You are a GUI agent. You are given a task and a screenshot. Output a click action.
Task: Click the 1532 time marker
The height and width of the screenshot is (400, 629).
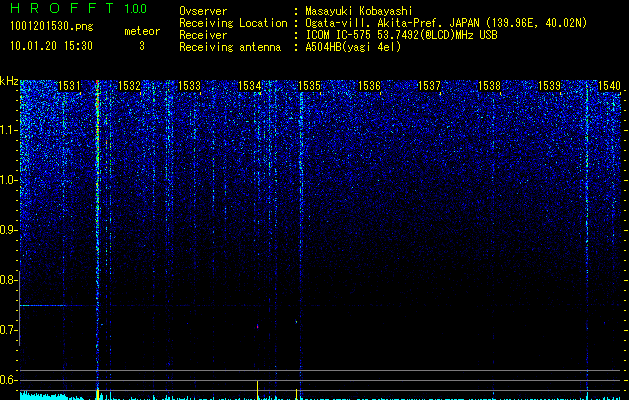[130, 85]
